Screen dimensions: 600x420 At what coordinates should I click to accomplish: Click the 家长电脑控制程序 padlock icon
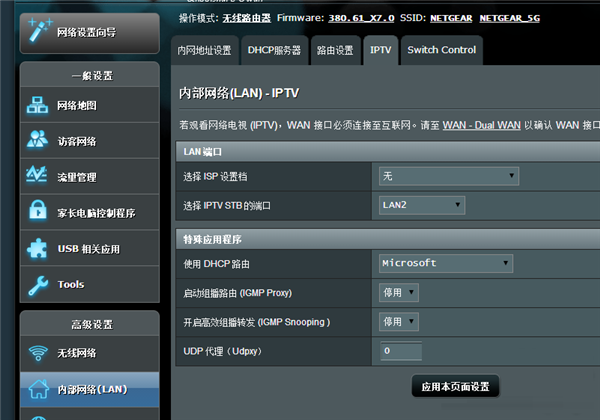click(x=38, y=212)
